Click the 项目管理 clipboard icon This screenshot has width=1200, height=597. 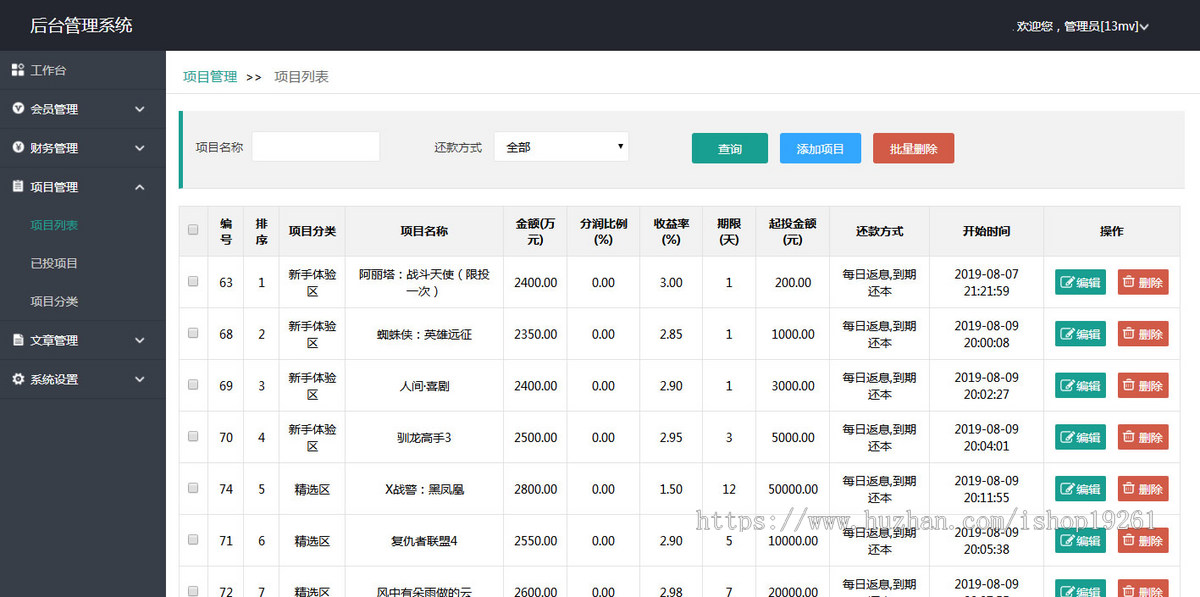point(18,186)
